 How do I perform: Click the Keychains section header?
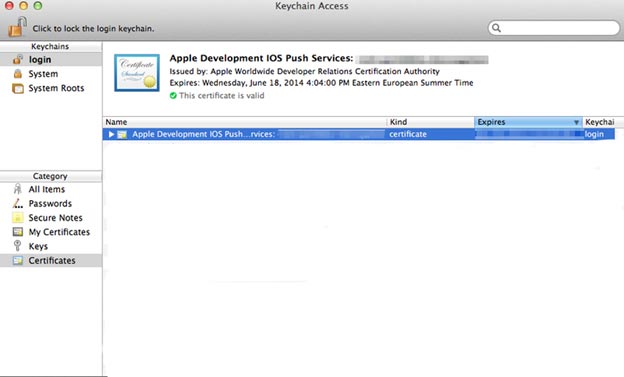point(50,47)
